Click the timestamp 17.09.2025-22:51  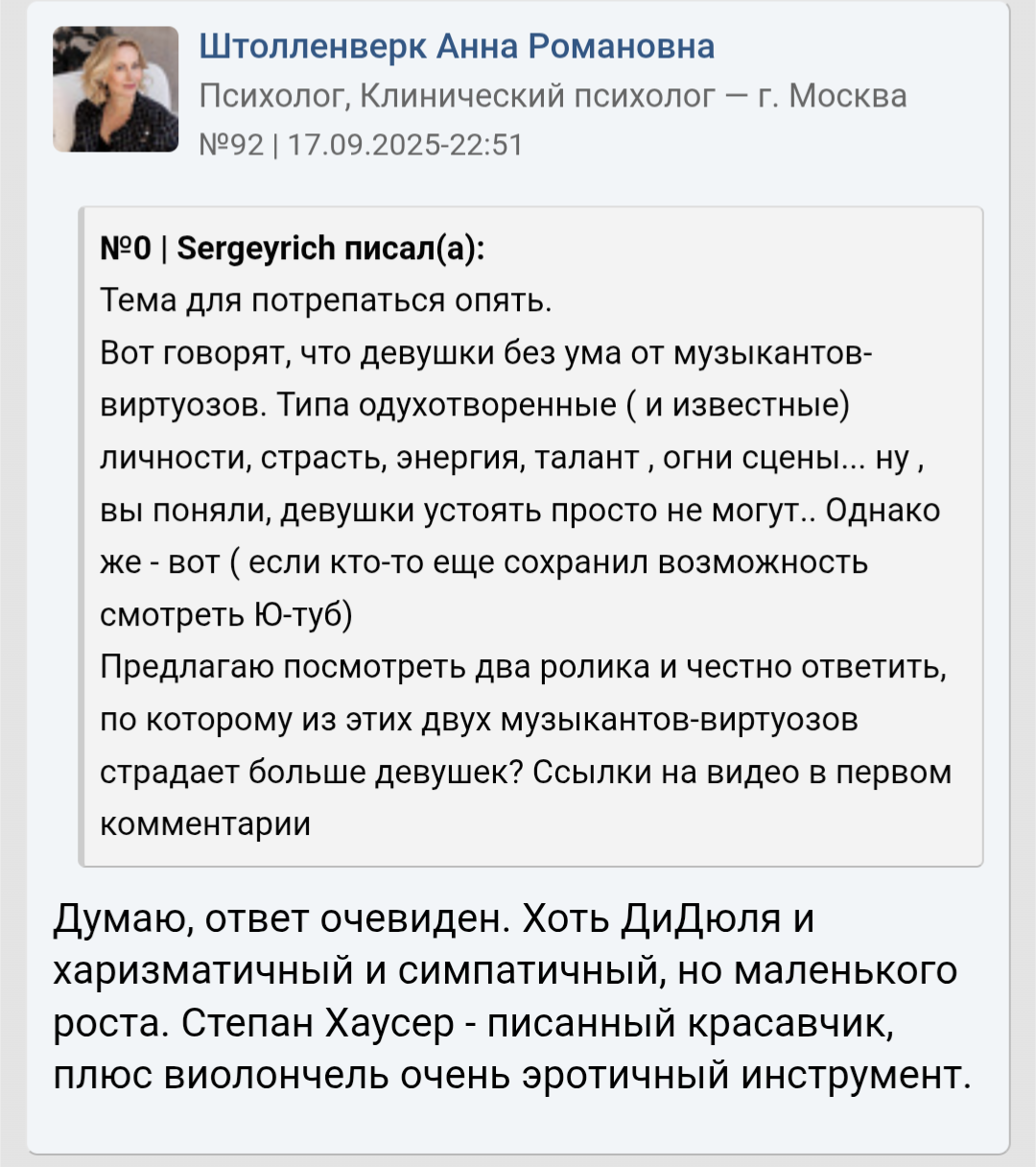click(x=405, y=145)
